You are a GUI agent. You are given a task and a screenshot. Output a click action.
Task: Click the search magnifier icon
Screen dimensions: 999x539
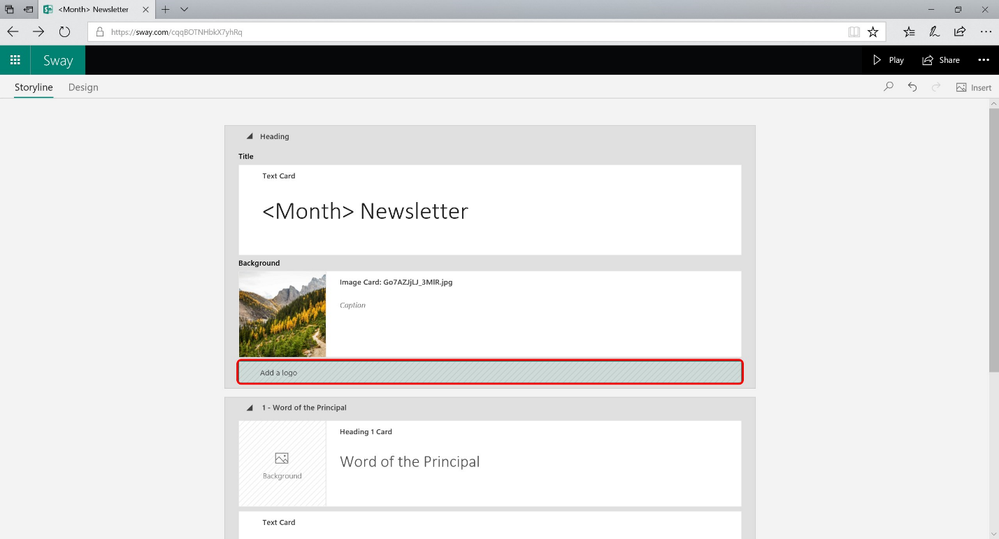click(x=888, y=87)
